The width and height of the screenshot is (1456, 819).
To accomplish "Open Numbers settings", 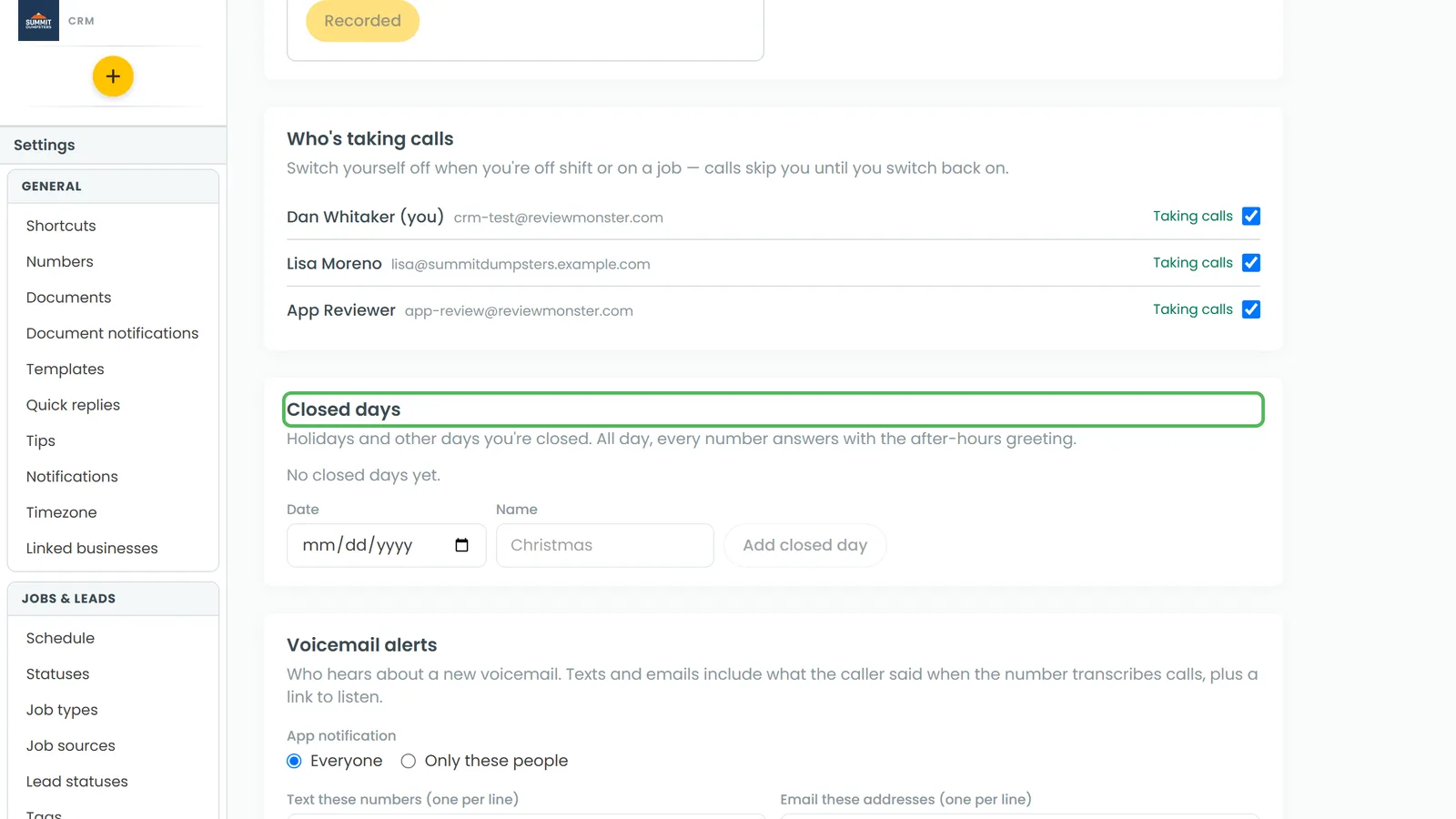I will pos(60,261).
